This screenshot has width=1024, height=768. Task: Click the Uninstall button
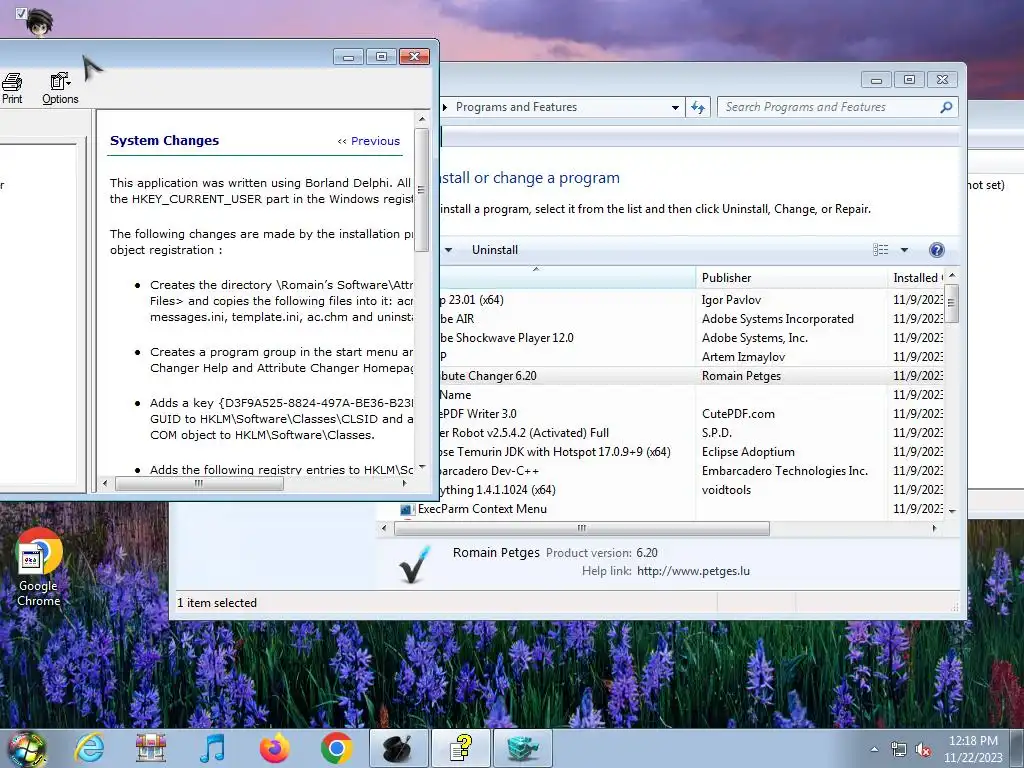(x=494, y=249)
